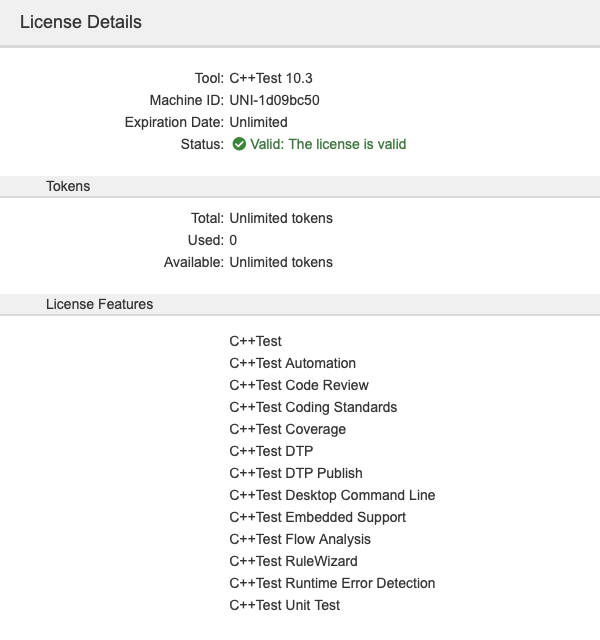Select the C++Test Automation feature
The width and height of the screenshot is (600, 640).
[x=293, y=363]
